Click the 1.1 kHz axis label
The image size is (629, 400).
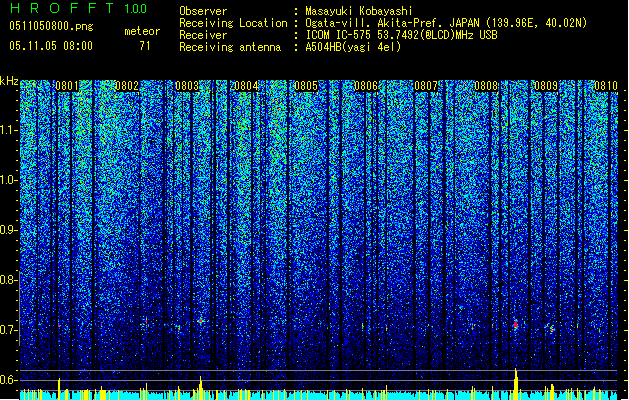[x=9, y=130]
